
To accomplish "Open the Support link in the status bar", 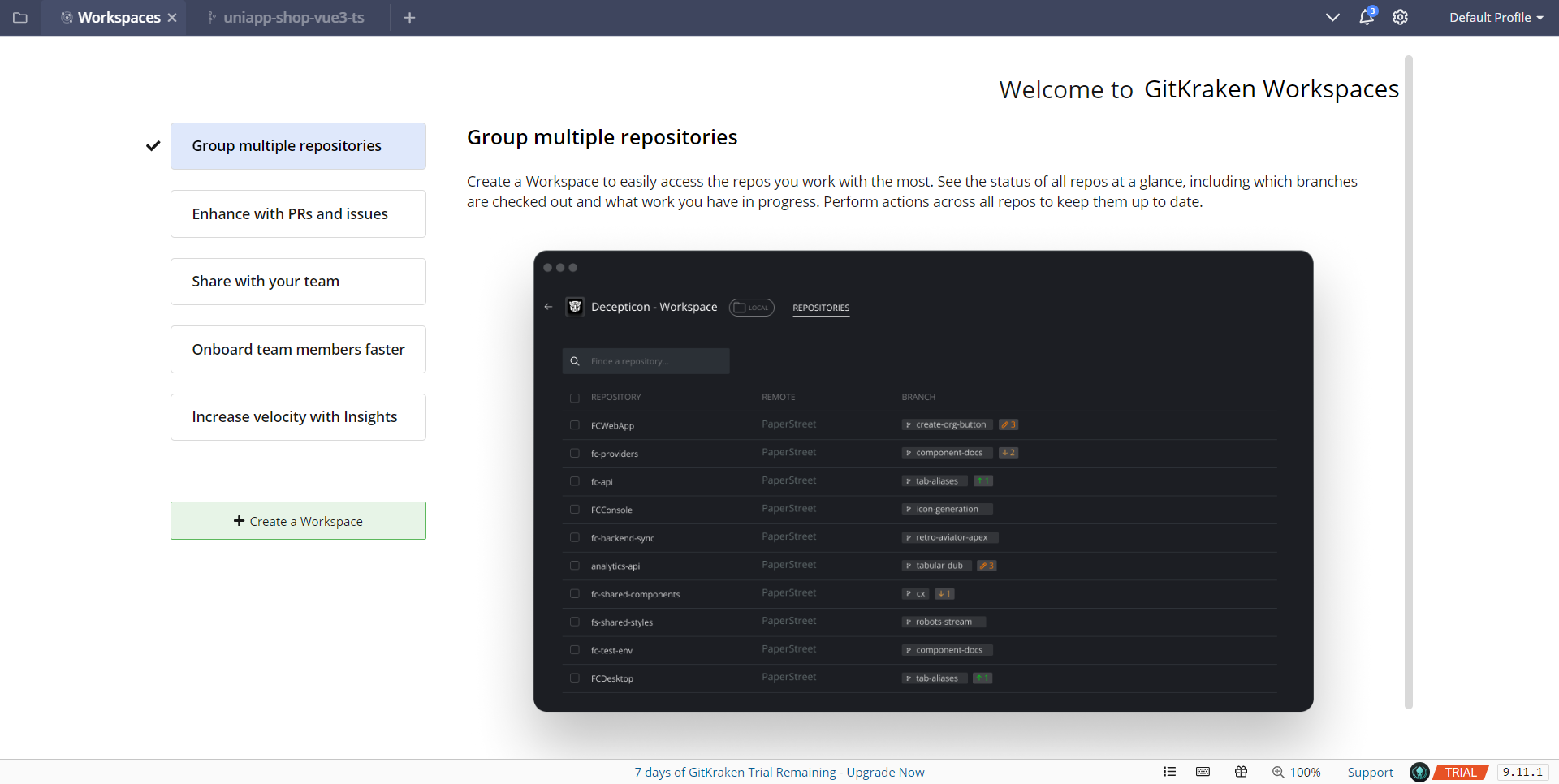I will pos(1370,772).
